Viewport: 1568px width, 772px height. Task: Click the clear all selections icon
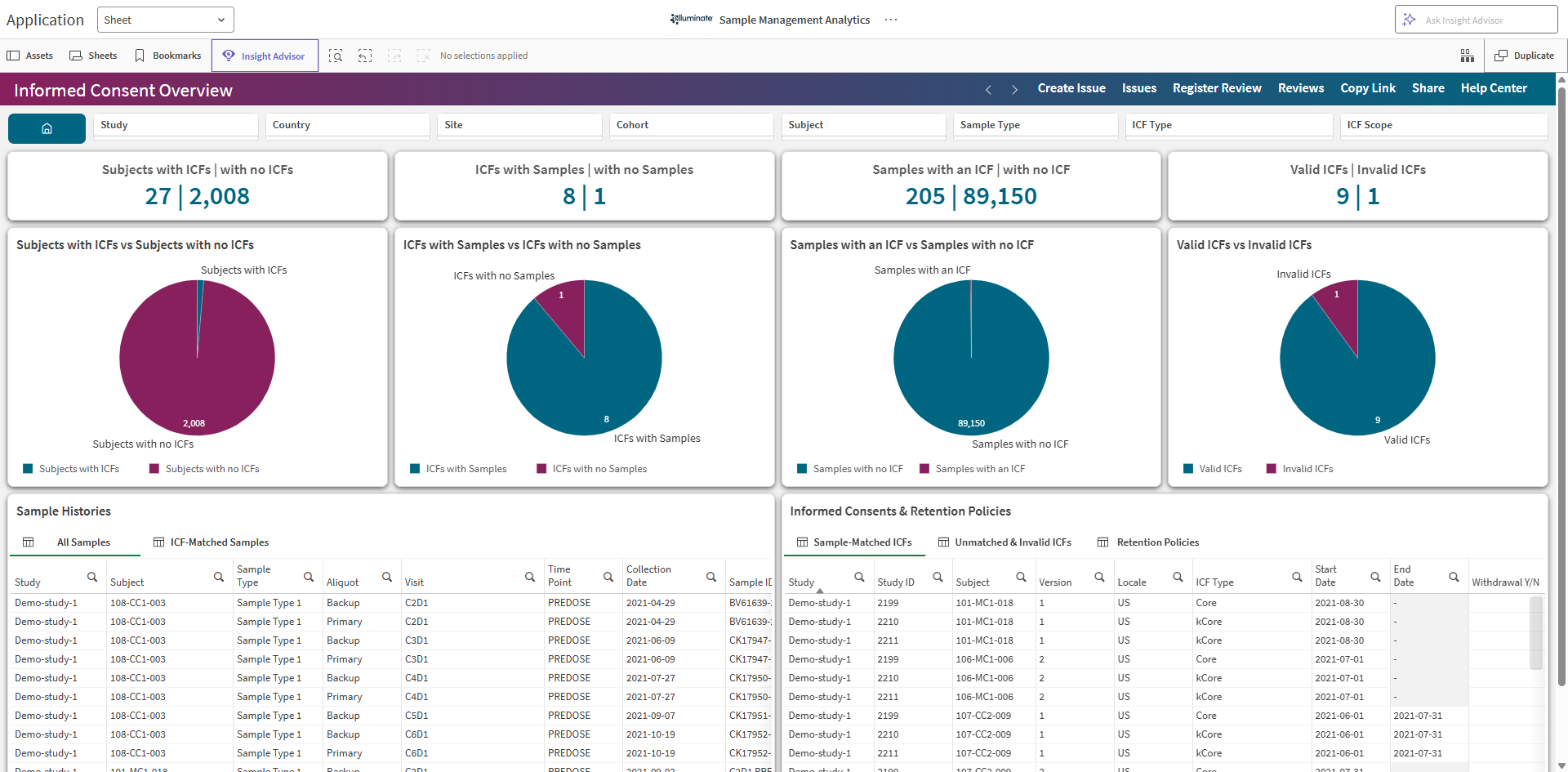(x=423, y=56)
